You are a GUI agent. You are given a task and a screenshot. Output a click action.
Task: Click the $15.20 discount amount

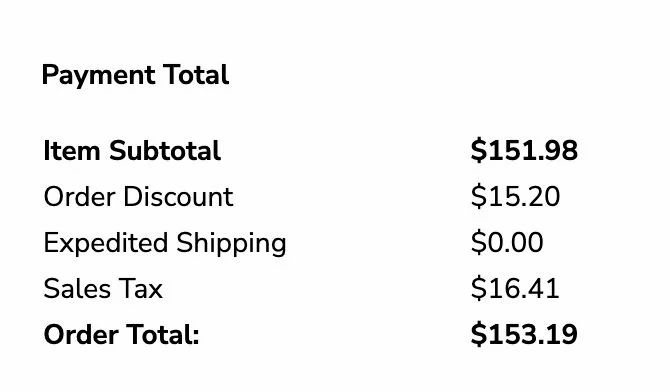coord(515,197)
